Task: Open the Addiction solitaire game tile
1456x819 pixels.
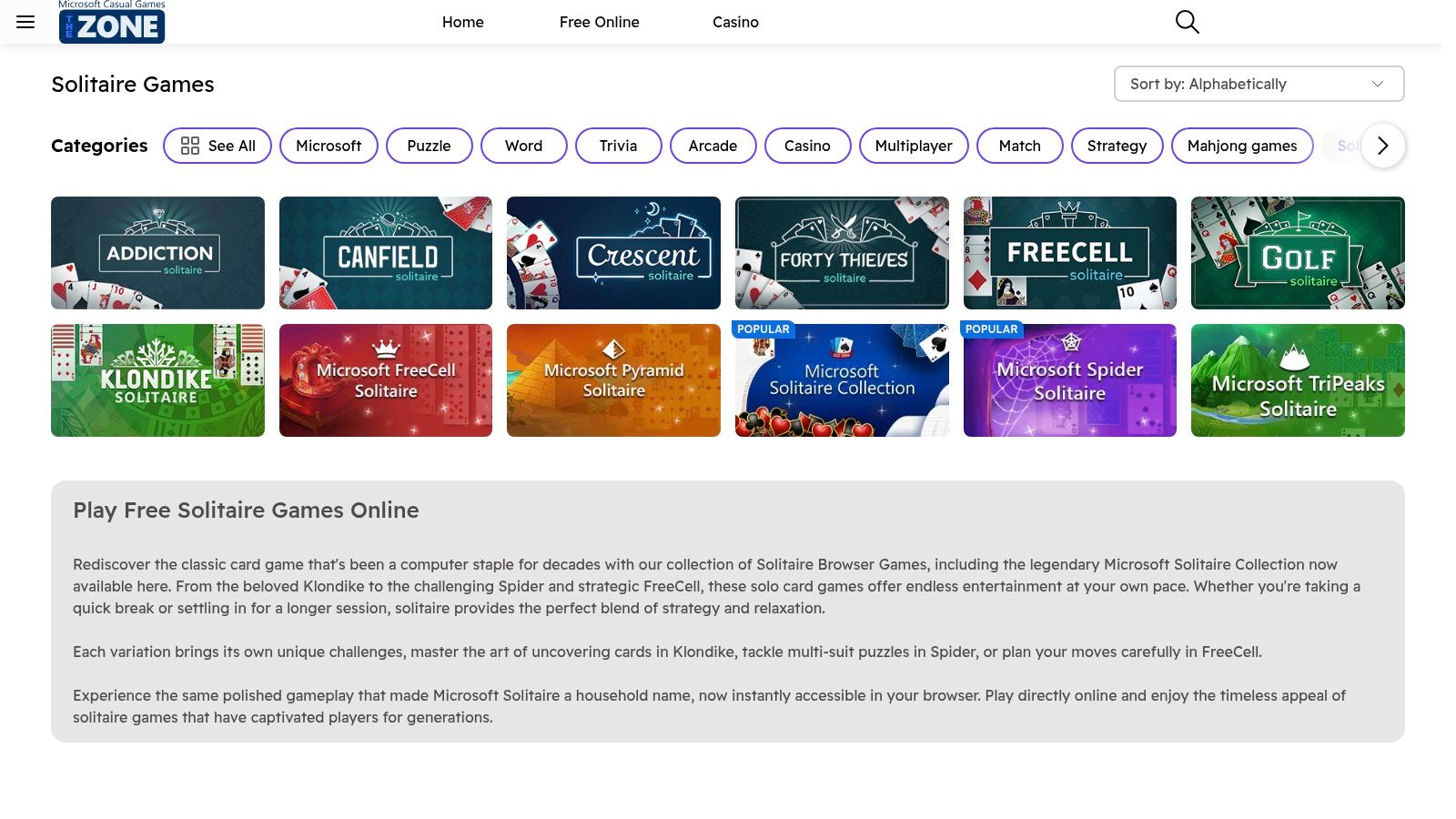Action: pyautogui.click(x=157, y=253)
